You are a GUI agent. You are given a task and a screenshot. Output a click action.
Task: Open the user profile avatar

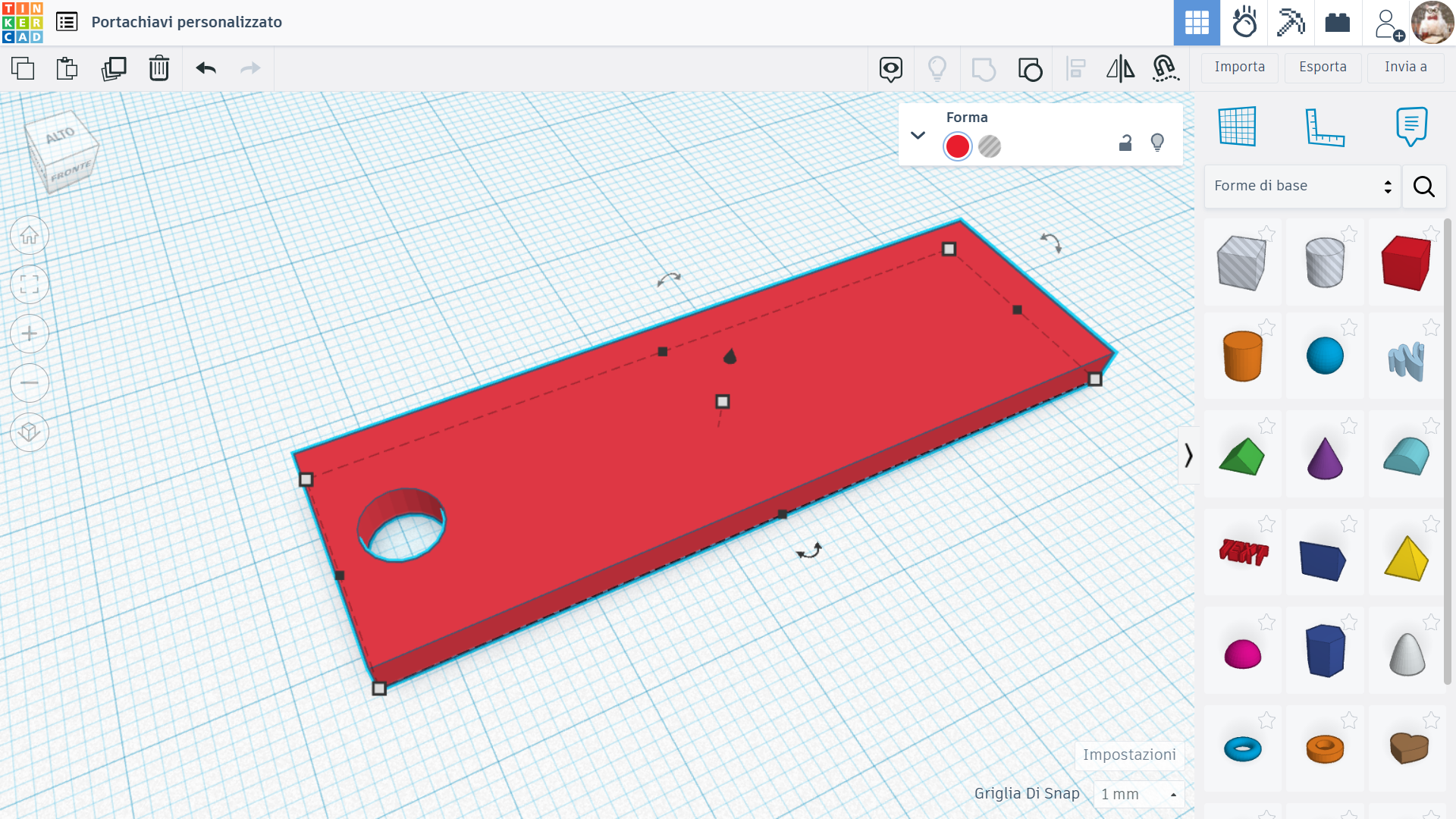[1432, 23]
